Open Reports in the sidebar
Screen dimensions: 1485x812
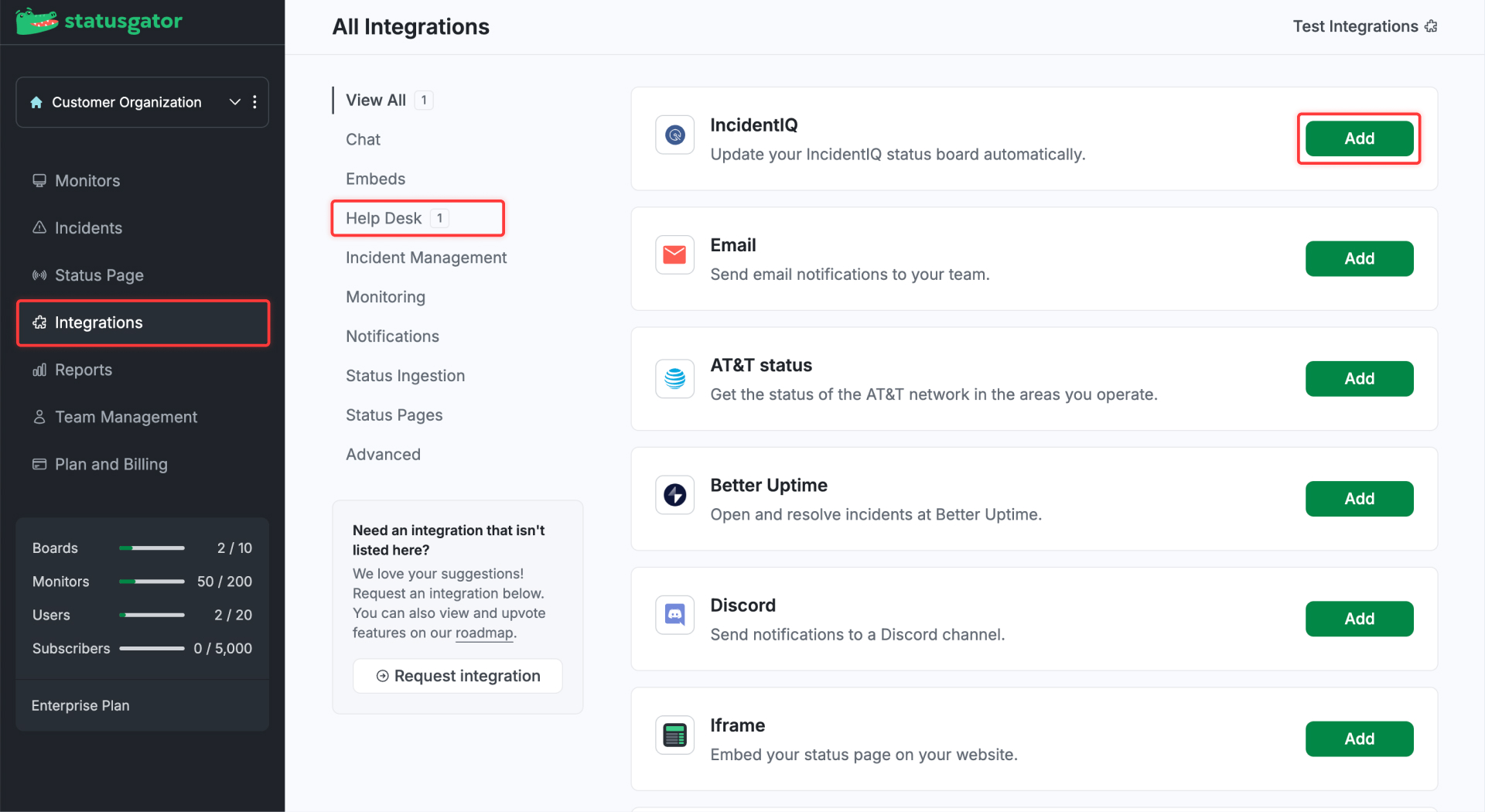click(142, 370)
